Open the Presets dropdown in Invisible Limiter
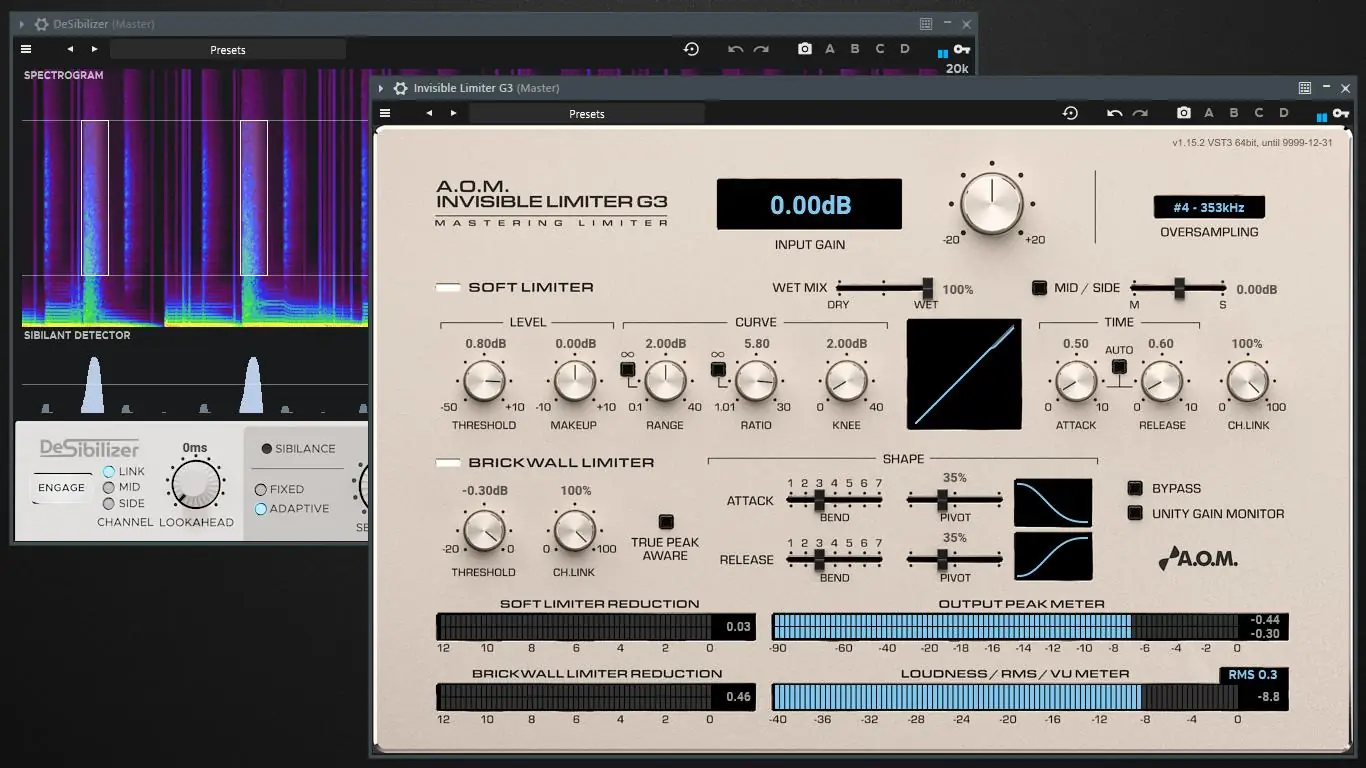 pyautogui.click(x=587, y=113)
